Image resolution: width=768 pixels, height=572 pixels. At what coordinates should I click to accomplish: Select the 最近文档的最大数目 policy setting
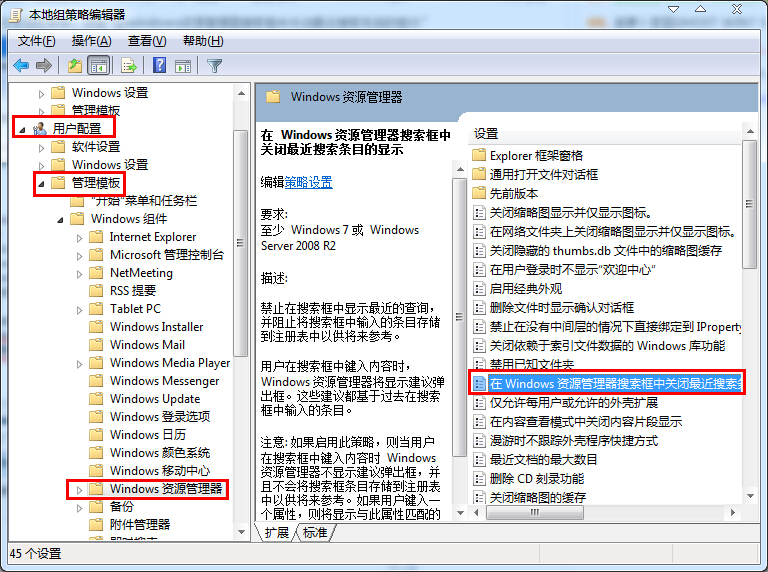[543, 459]
